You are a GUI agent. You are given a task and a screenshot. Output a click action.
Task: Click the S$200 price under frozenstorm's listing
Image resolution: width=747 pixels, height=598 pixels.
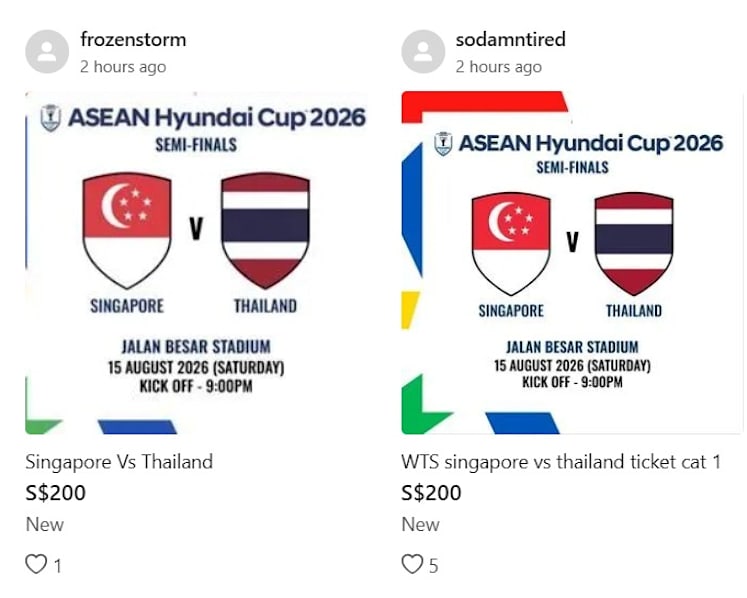pos(55,493)
